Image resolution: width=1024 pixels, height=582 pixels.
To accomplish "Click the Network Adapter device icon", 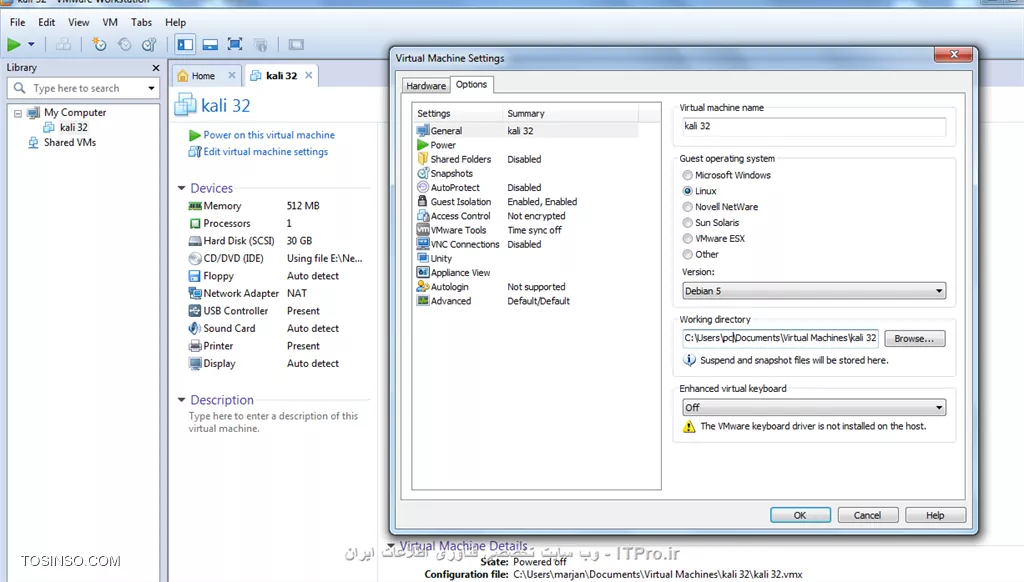I will (x=195, y=293).
